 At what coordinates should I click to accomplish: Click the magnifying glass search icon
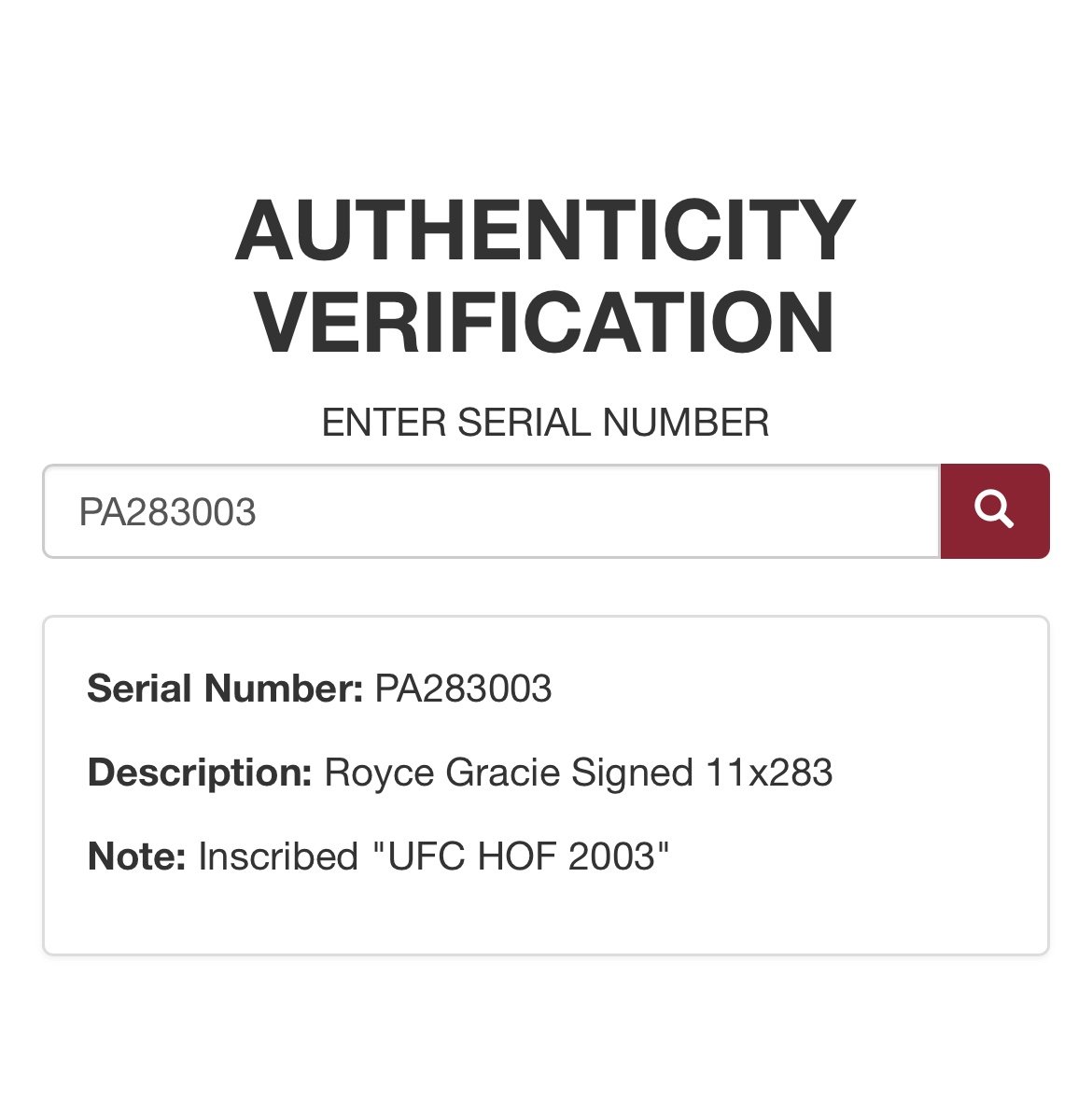click(994, 510)
